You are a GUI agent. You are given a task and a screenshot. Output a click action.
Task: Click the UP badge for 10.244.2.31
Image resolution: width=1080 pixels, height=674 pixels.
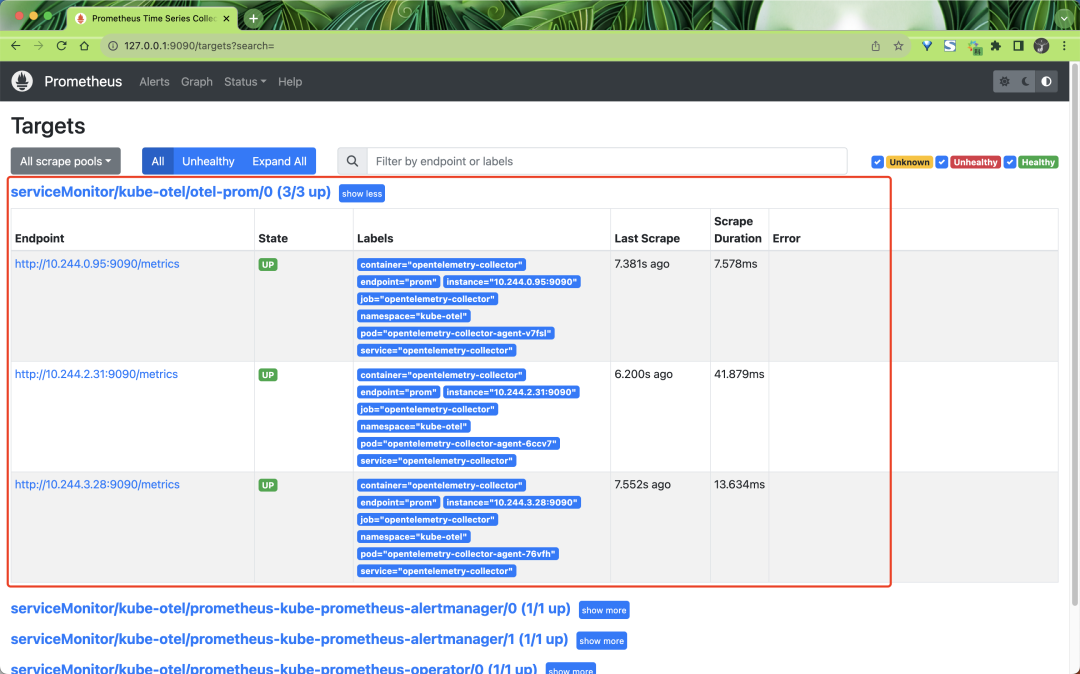[268, 375]
